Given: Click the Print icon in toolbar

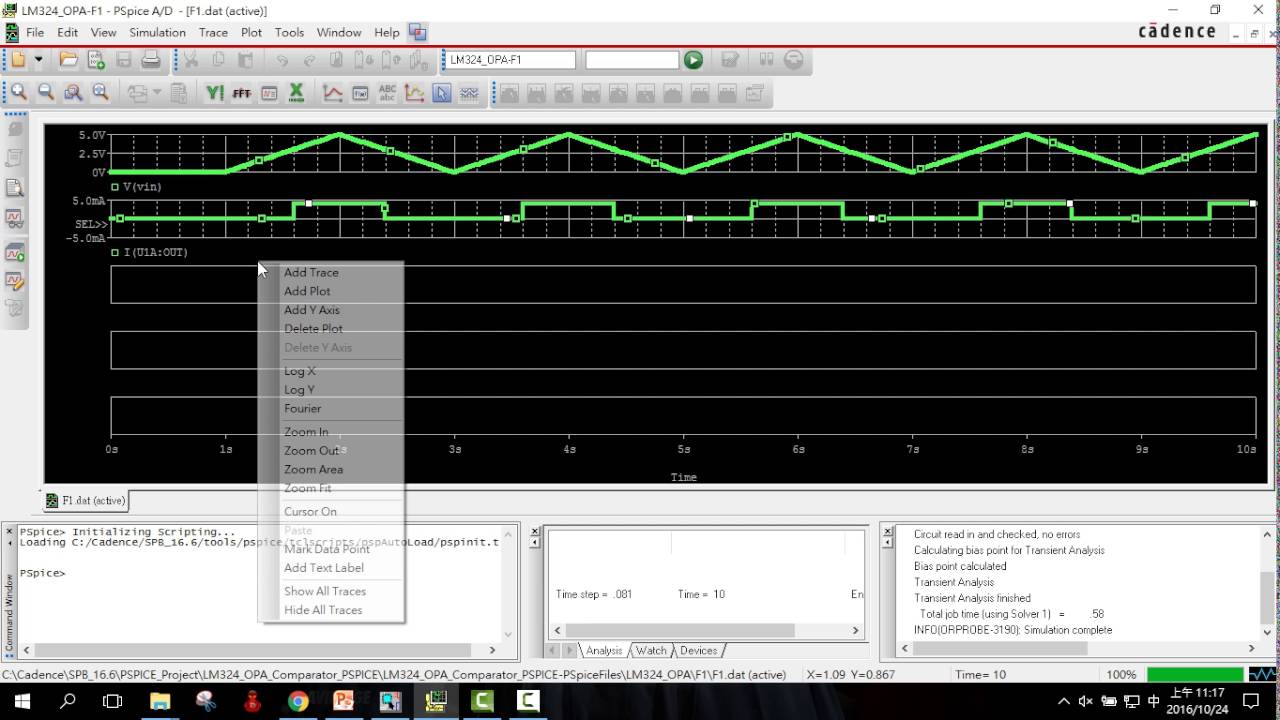Looking at the screenshot, I should [151, 60].
